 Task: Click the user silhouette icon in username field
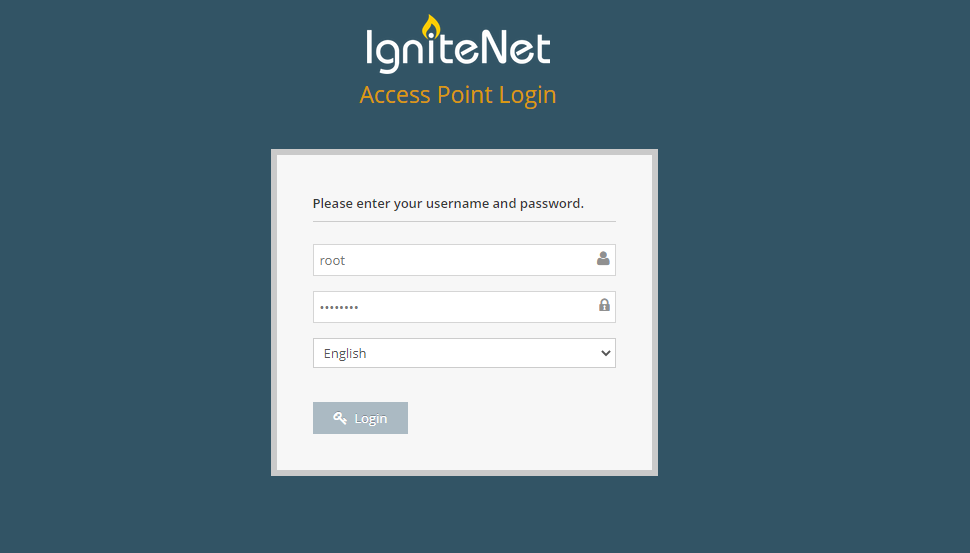pos(603,259)
